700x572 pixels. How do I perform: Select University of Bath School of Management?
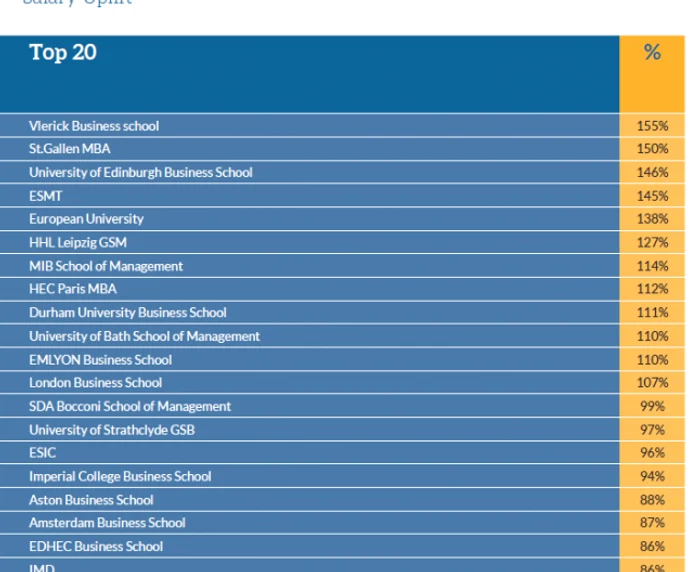pos(145,336)
